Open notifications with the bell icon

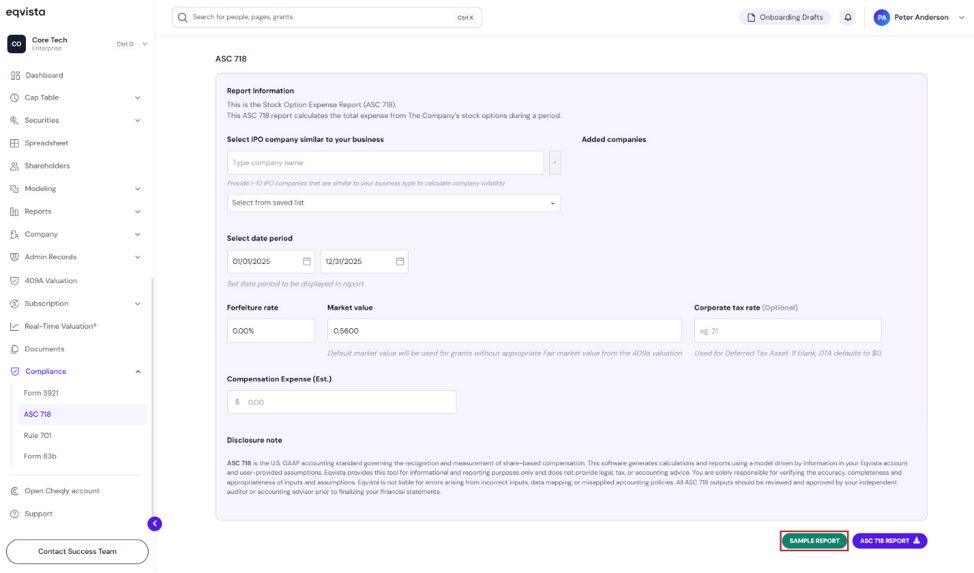pos(848,17)
